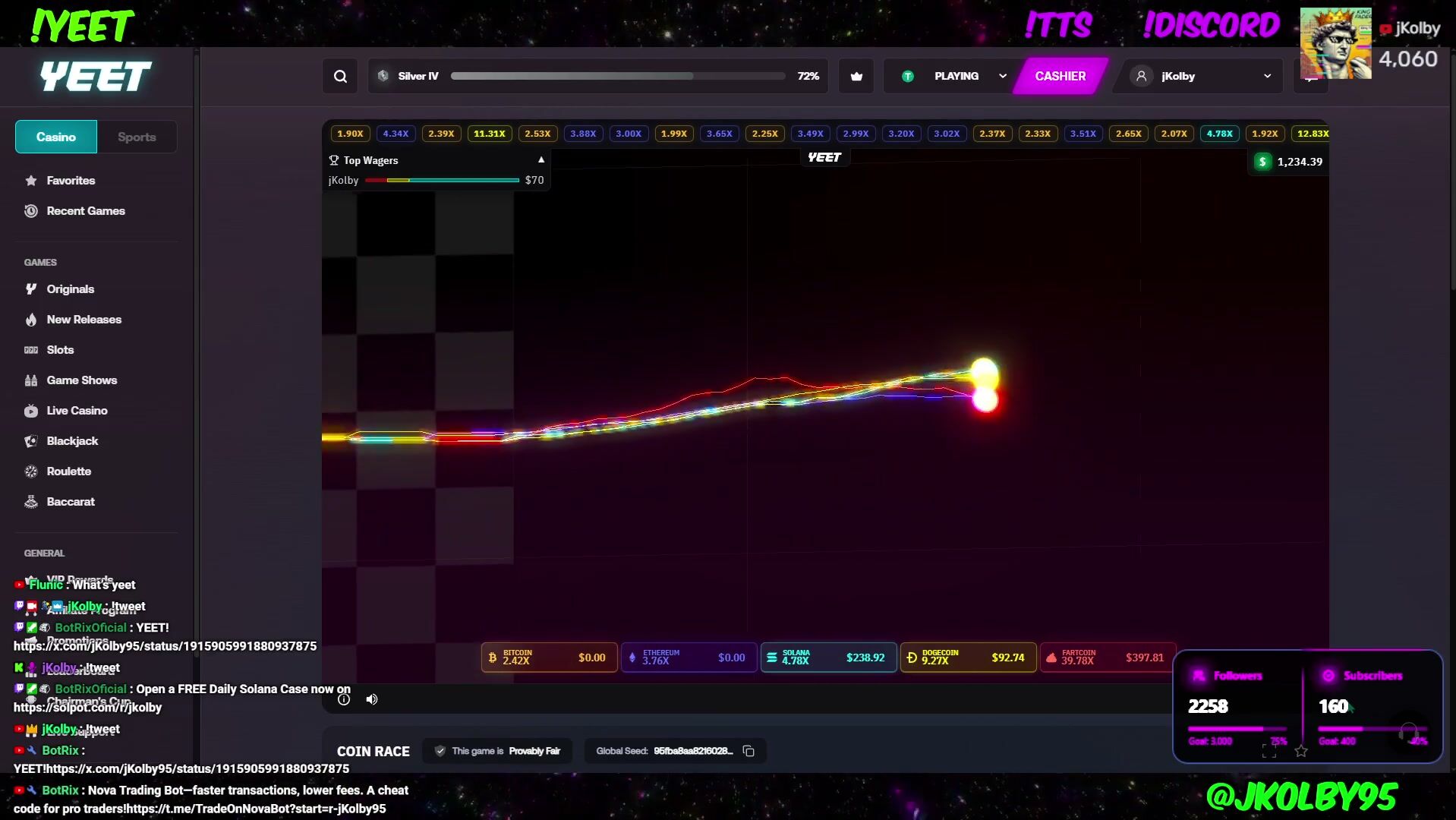This screenshot has height=820, width=1456.
Task: Click the jKolby user avatar icon
Action: [1141, 76]
